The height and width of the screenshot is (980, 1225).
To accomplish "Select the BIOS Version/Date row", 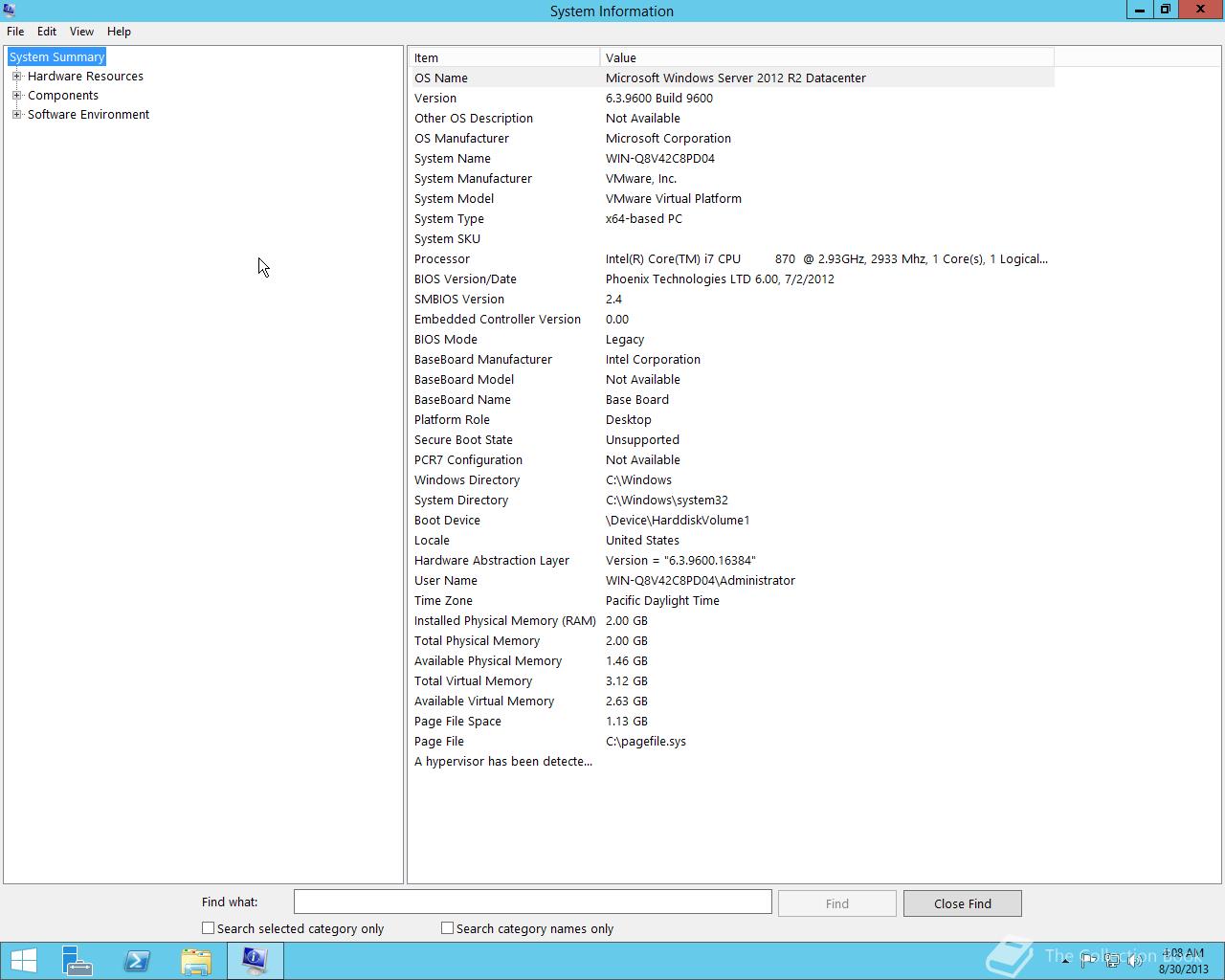I will coord(732,278).
